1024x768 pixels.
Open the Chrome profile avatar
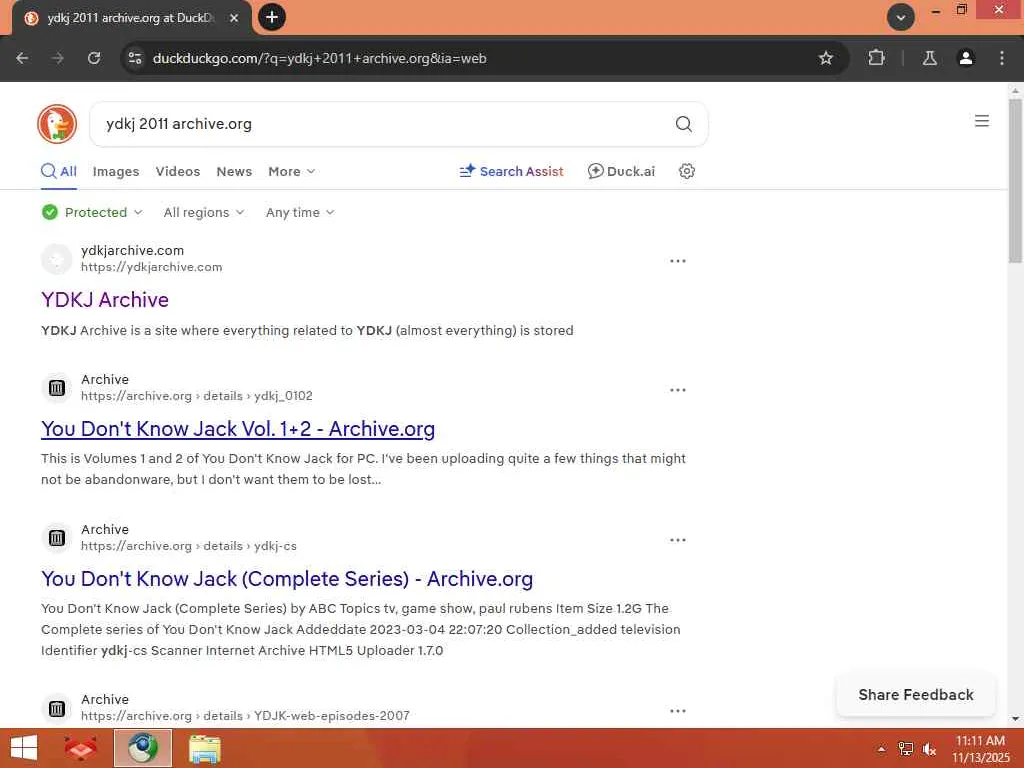point(965,58)
